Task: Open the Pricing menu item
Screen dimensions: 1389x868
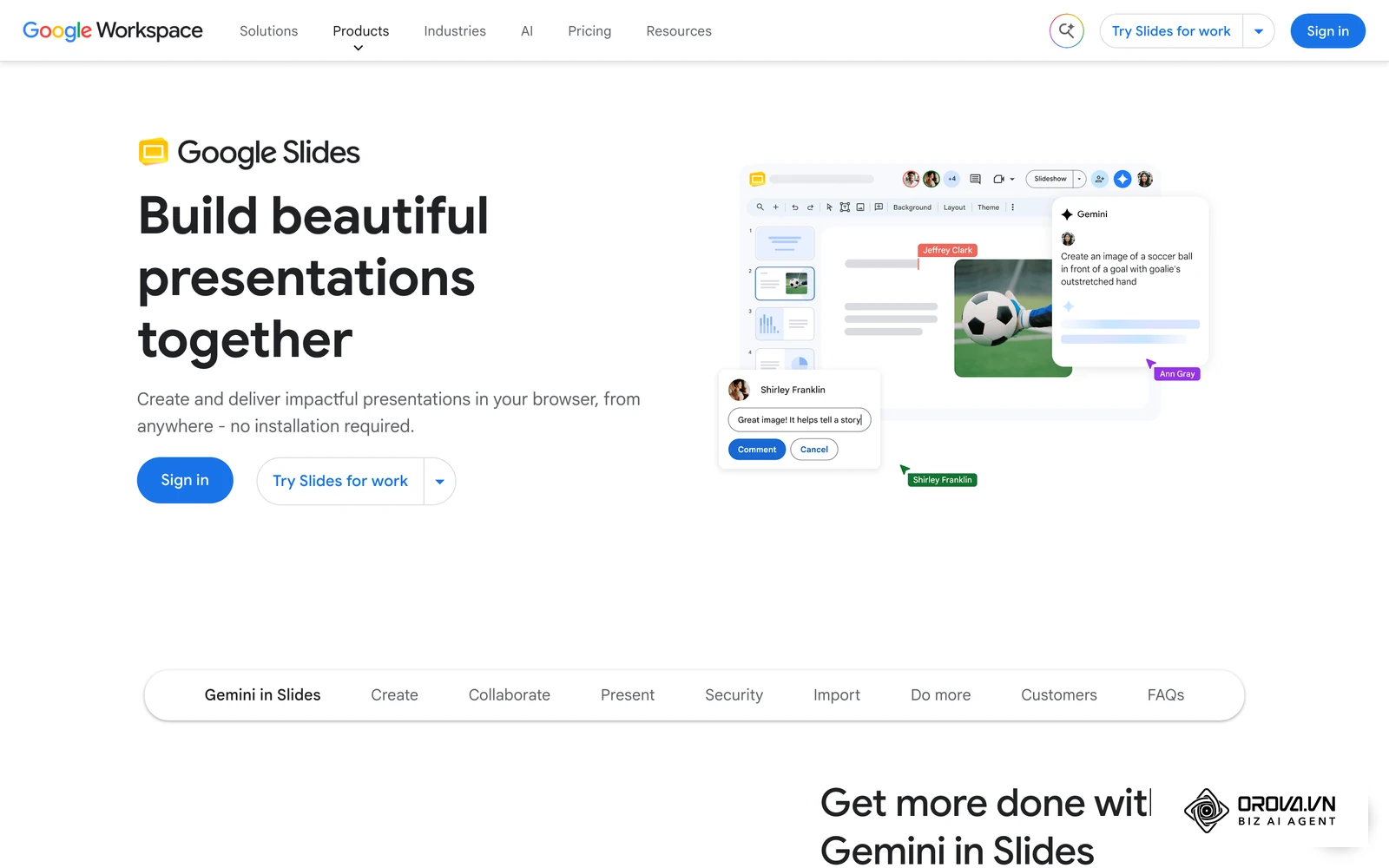Action: tap(589, 31)
